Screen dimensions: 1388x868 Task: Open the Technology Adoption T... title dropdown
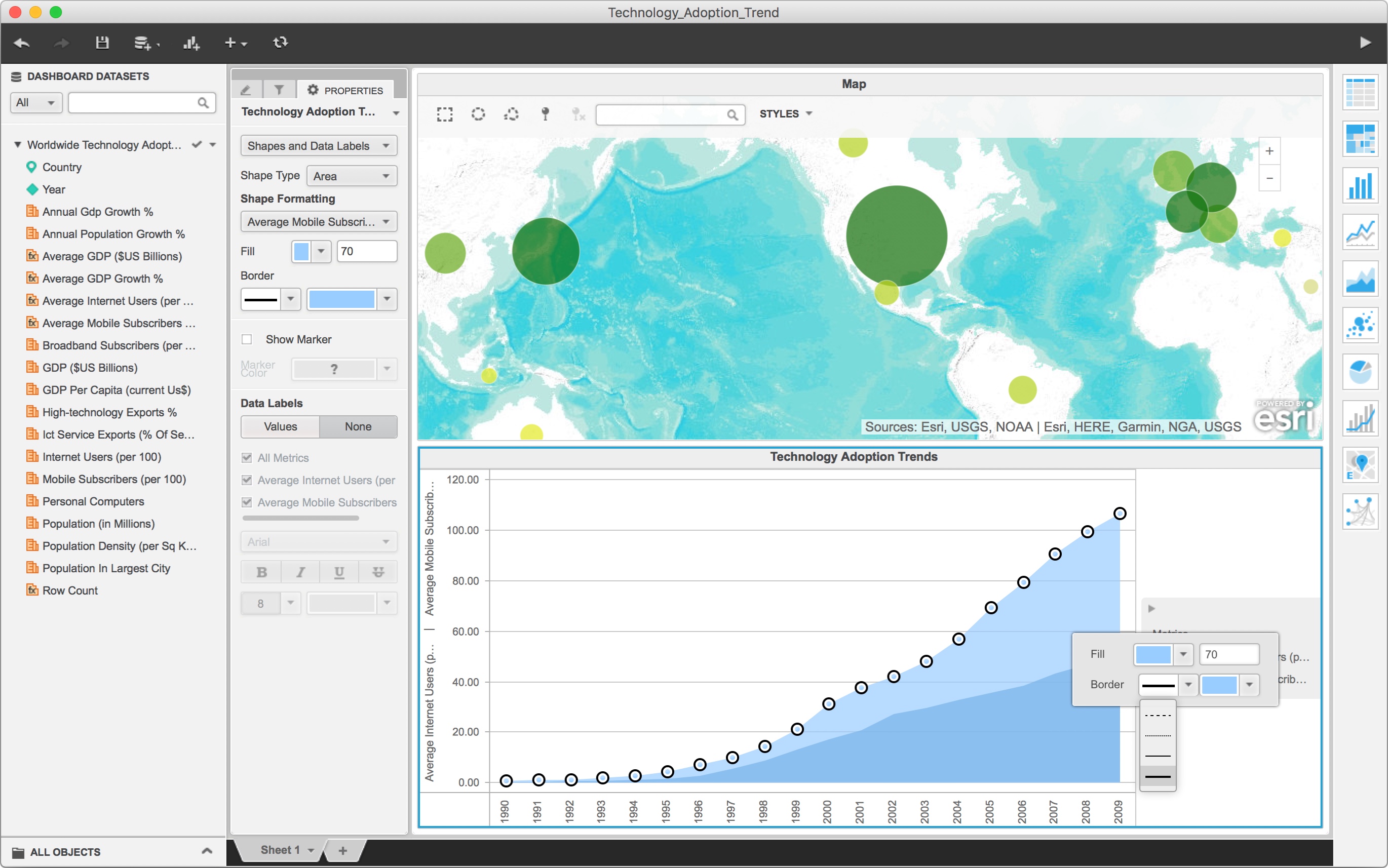[396, 112]
